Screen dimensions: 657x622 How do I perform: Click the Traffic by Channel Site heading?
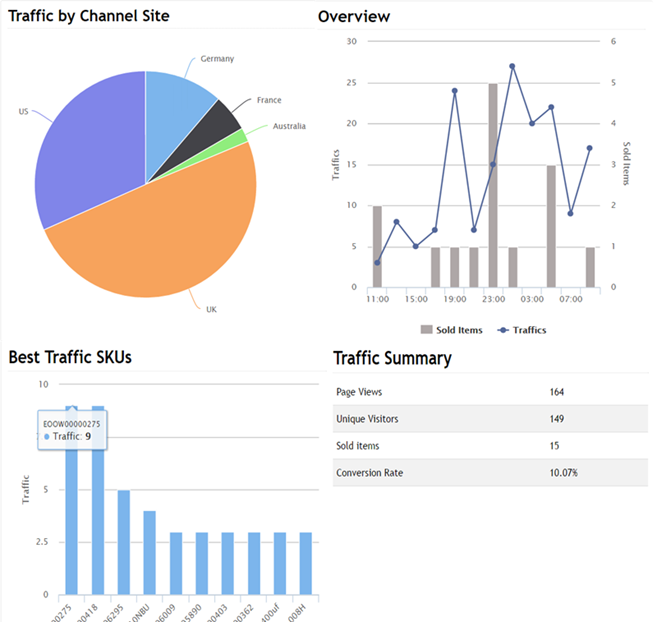[x=89, y=16]
